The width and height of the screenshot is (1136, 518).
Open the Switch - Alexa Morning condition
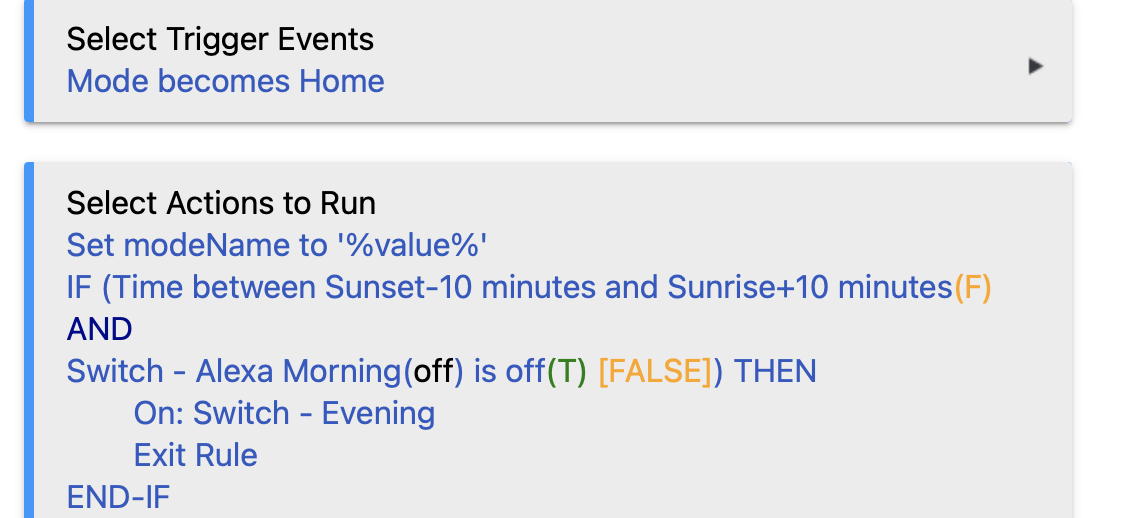tap(235, 372)
